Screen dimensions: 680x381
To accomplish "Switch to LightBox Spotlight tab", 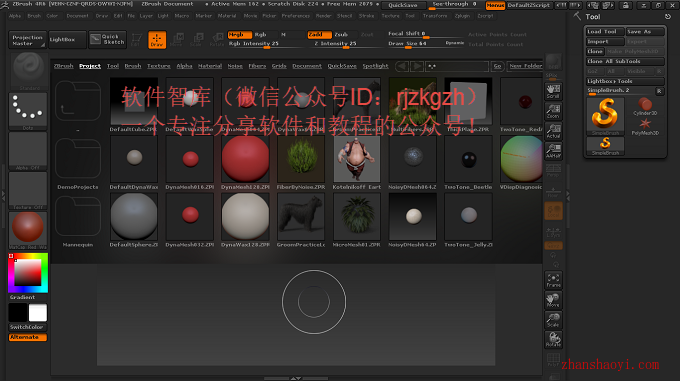I will tap(376, 66).
